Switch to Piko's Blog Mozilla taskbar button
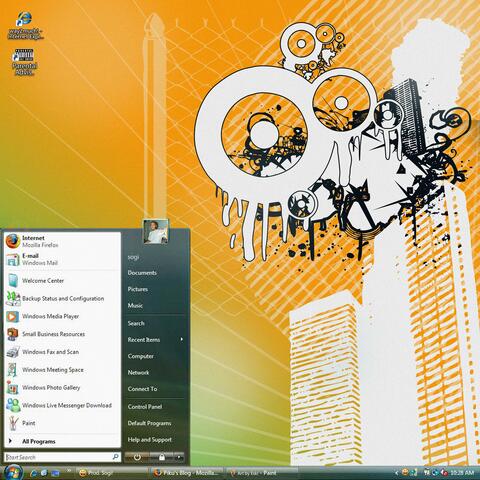This screenshot has height=480, width=480. pos(187,473)
